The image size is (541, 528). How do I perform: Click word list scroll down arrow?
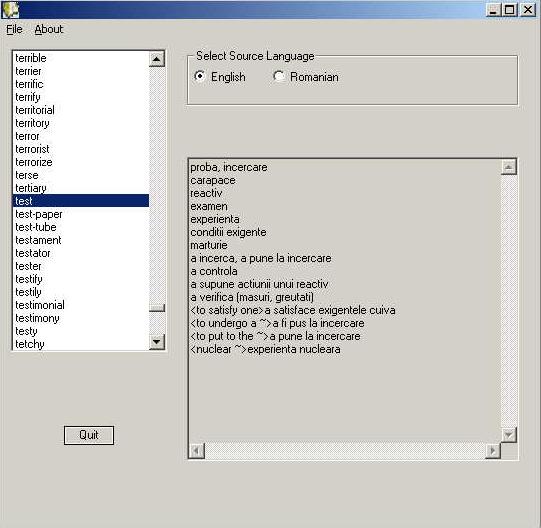tap(157, 342)
